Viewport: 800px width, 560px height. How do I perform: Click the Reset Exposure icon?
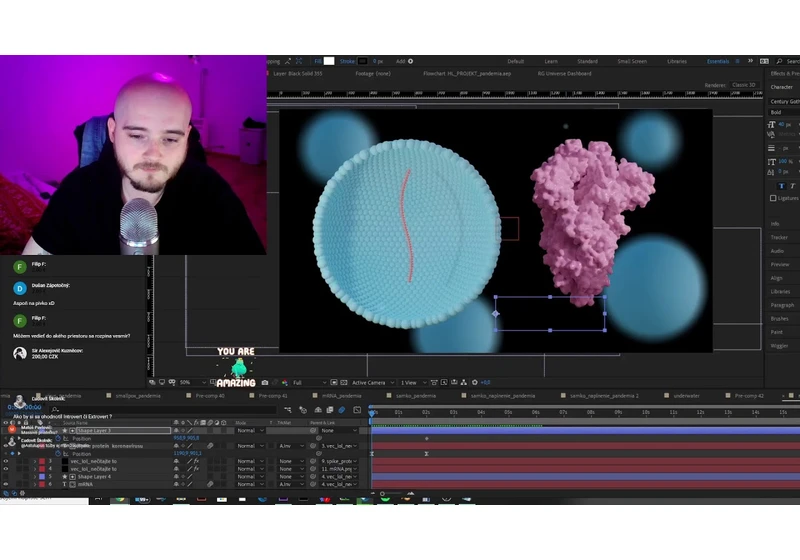pos(474,382)
